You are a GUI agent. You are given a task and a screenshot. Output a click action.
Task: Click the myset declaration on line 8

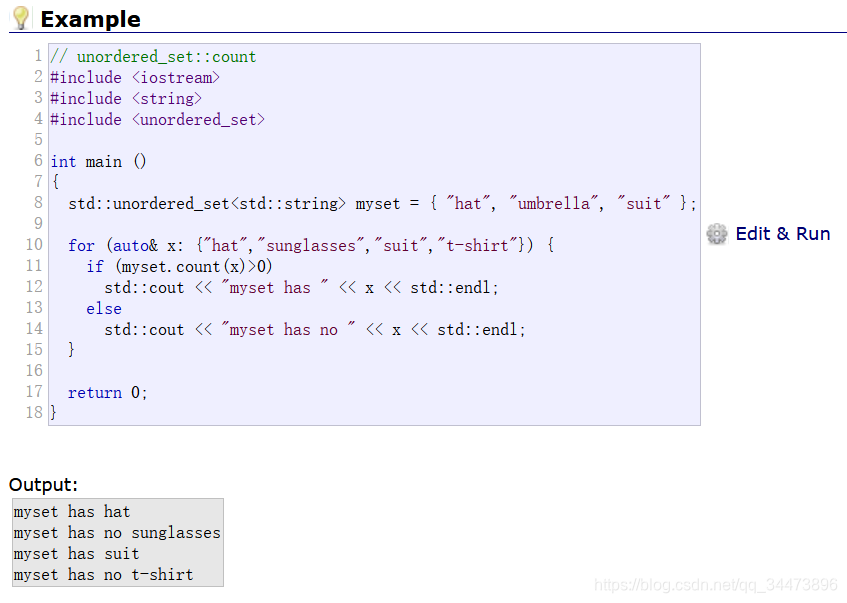pos(382,204)
